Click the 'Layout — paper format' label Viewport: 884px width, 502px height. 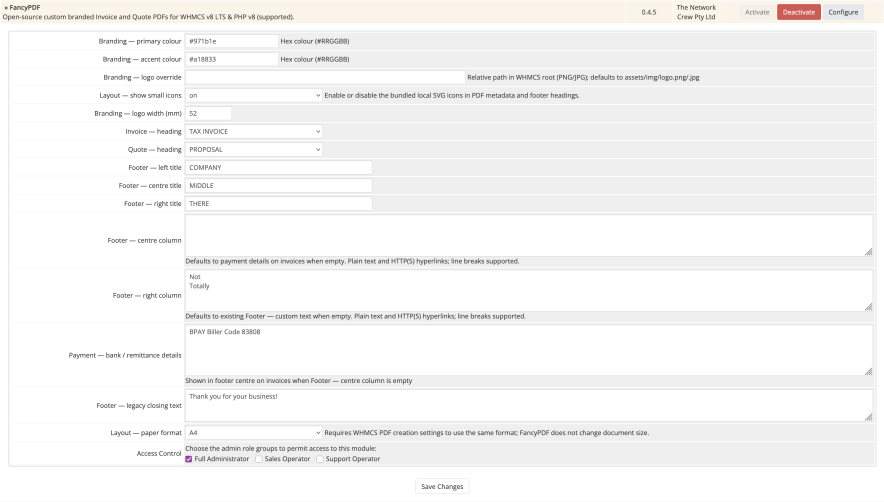[146, 433]
